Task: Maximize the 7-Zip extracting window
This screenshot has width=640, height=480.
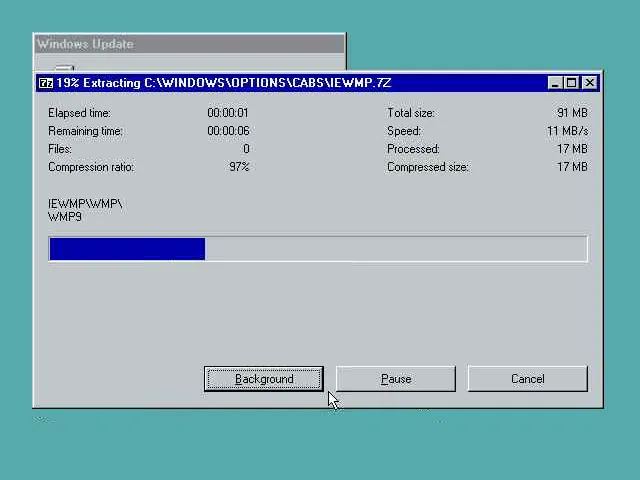Action: [571, 83]
